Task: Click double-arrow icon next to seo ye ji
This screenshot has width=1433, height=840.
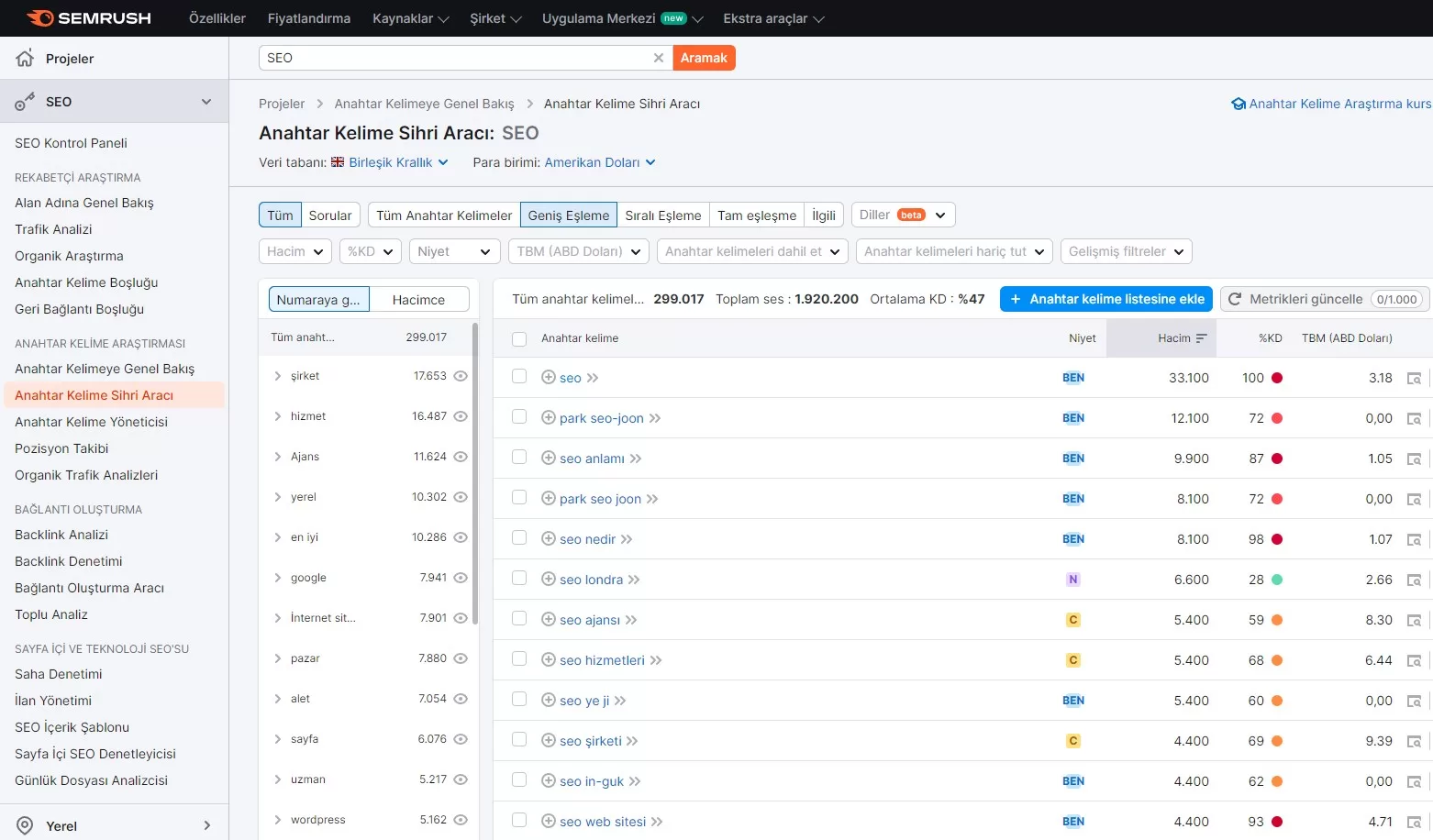Action: click(620, 701)
